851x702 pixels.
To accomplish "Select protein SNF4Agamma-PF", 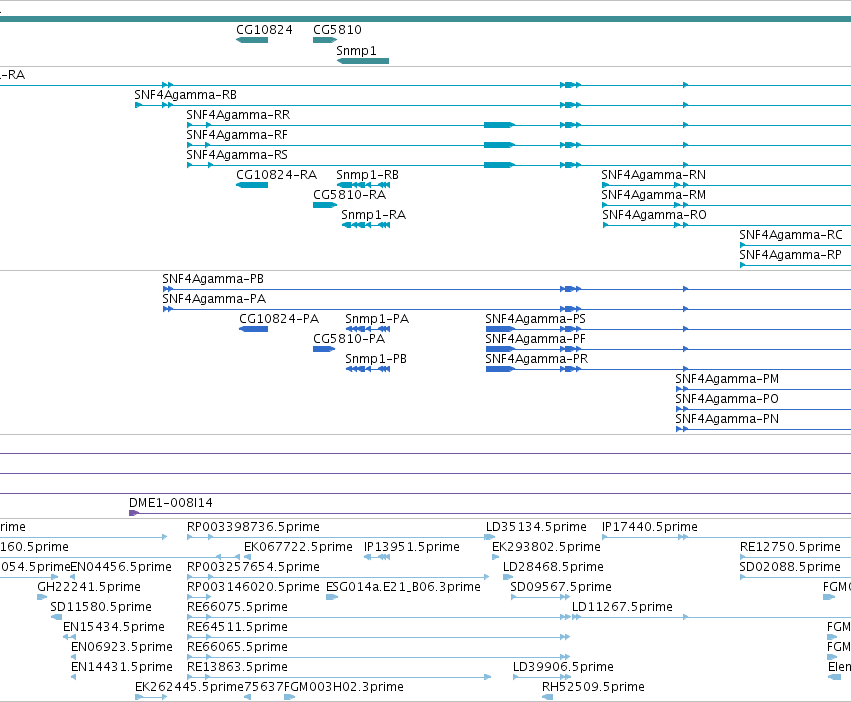I will [x=535, y=339].
